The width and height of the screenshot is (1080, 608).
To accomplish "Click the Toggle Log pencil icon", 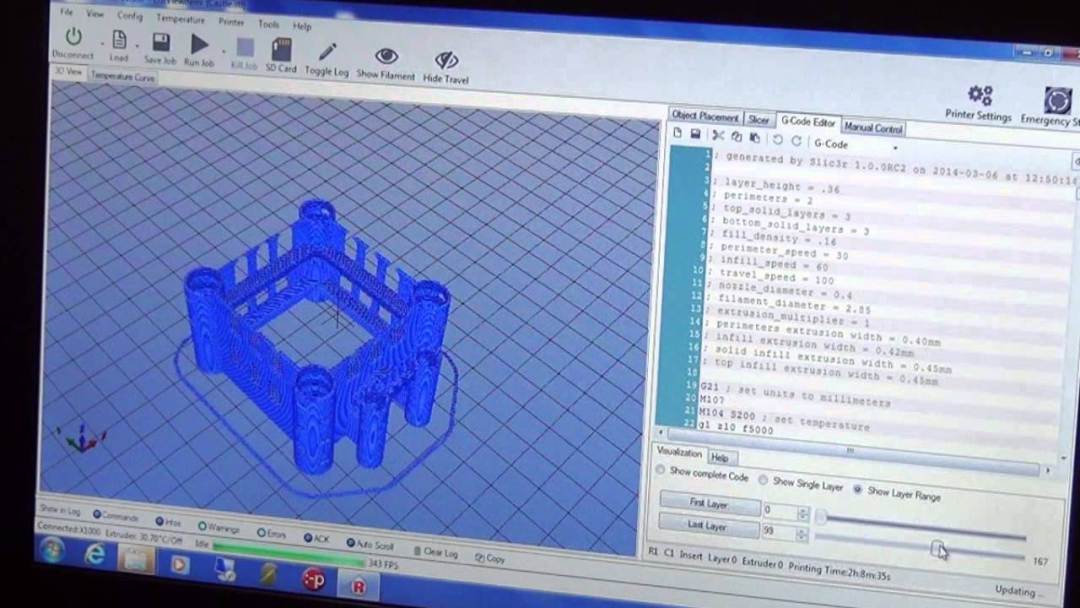I will click(x=328, y=53).
